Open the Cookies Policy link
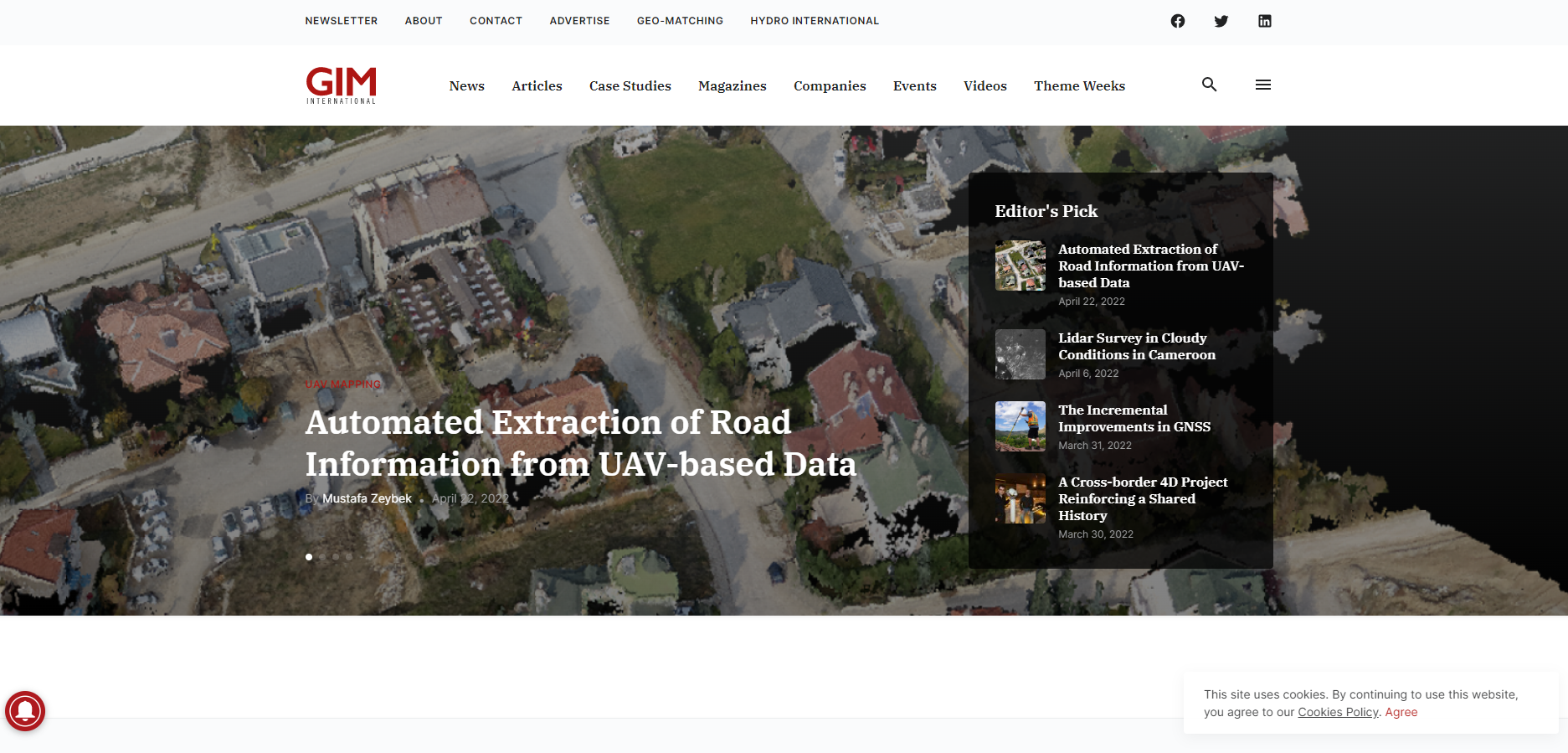This screenshot has width=1568, height=753. [1337, 712]
